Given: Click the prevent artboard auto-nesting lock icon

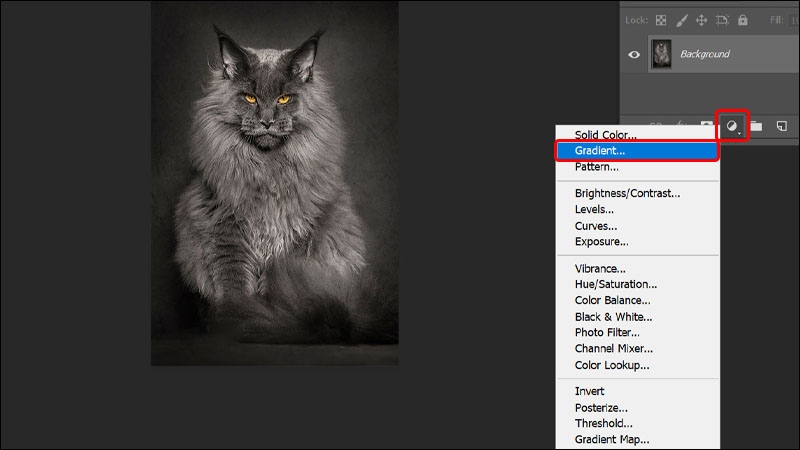Looking at the screenshot, I should pos(722,20).
